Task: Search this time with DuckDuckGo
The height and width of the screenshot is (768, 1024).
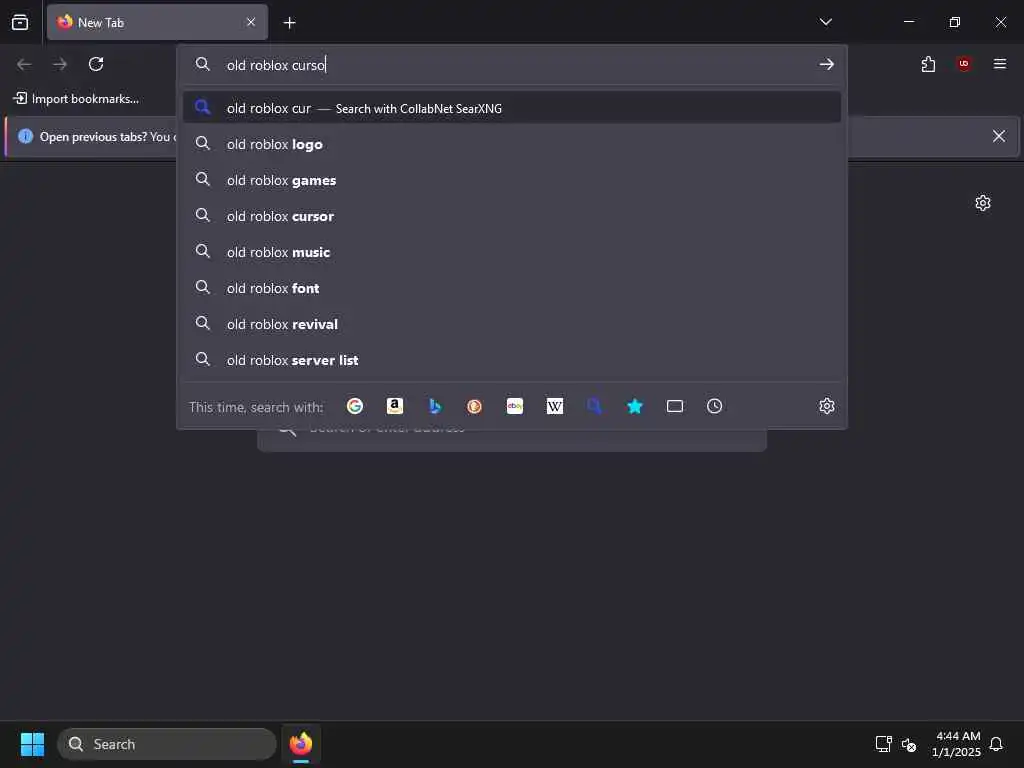Action: click(x=475, y=406)
